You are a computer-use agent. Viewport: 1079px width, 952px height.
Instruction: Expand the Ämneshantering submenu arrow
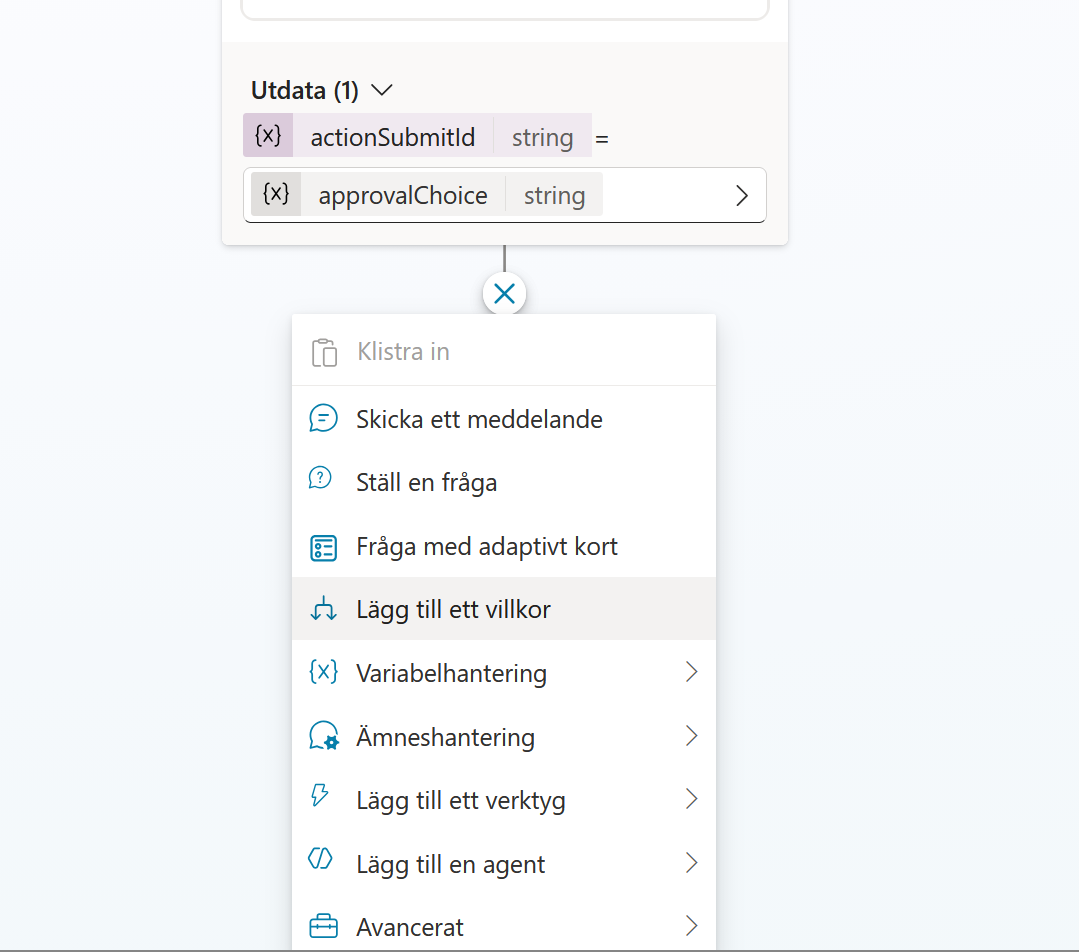click(x=692, y=736)
